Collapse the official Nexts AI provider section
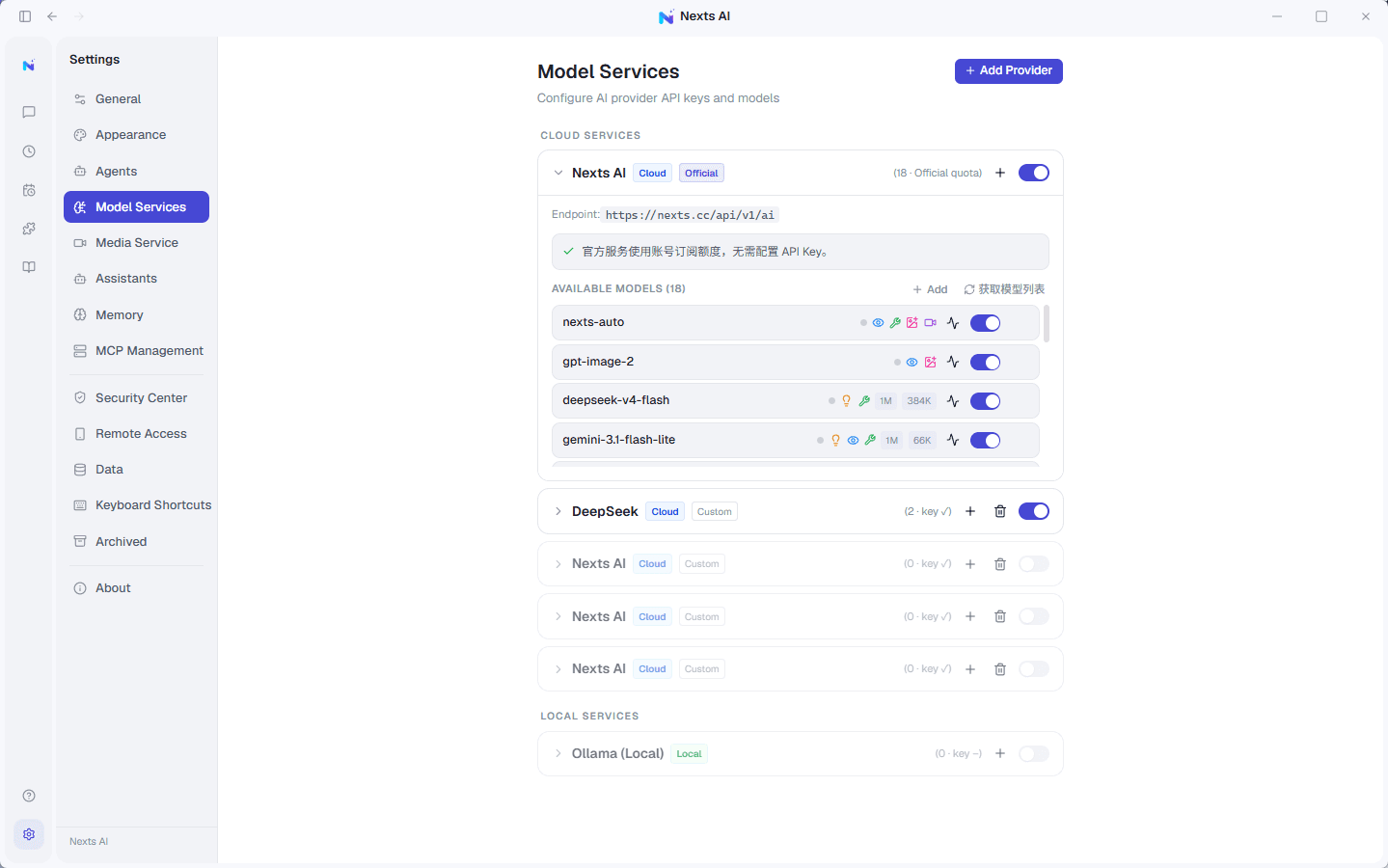Image resolution: width=1388 pixels, height=868 pixels. click(x=558, y=173)
